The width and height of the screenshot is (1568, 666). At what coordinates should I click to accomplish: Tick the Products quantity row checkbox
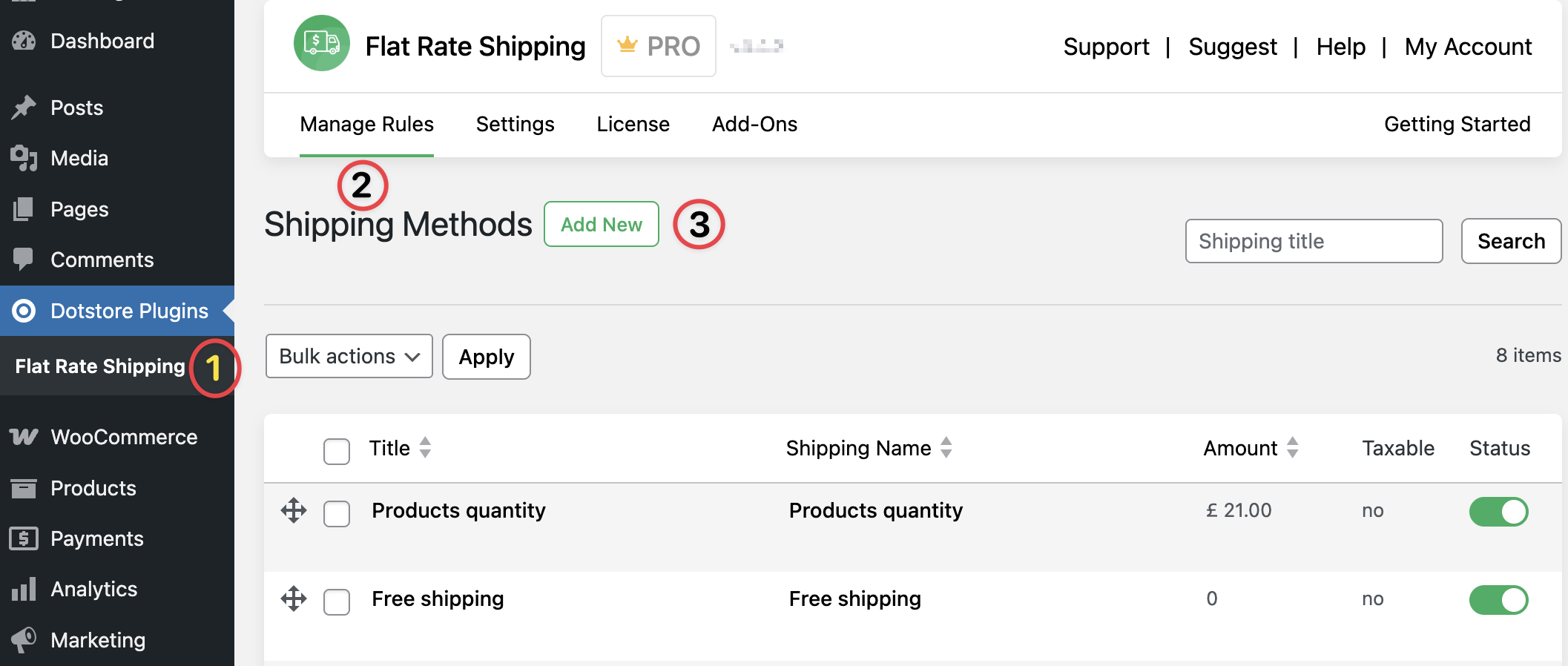[x=337, y=513]
